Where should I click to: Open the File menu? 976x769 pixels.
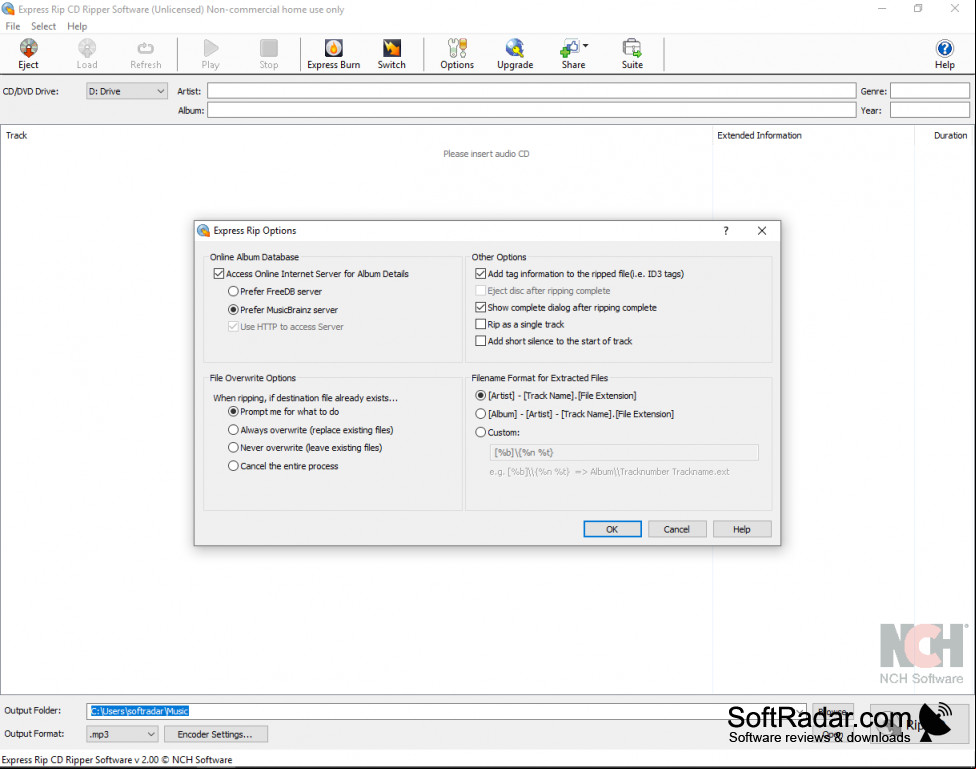(13, 26)
